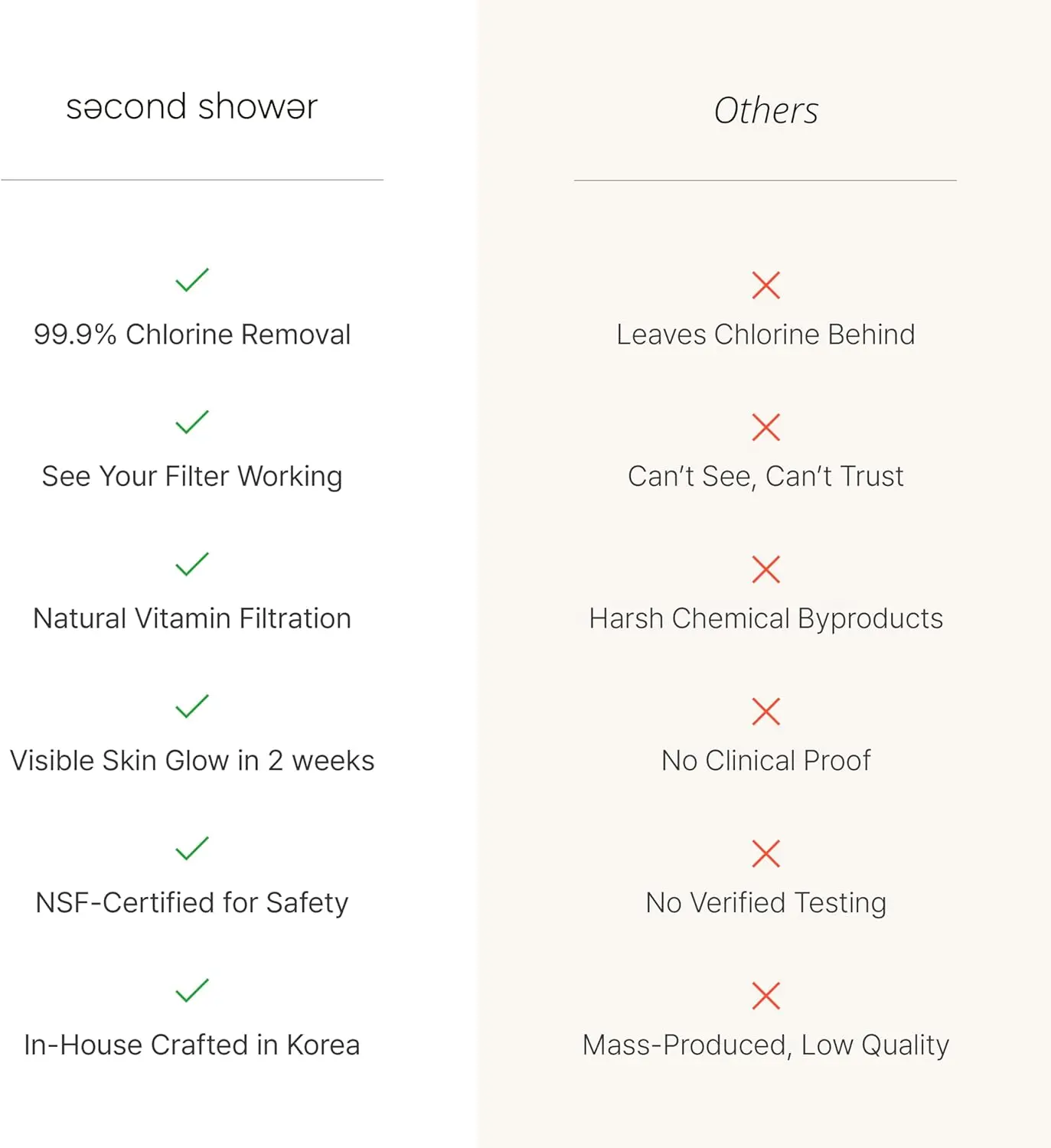The height and width of the screenshot is (1148, 1051).
Task: Click the Others column heading
Action: point(765,111)
